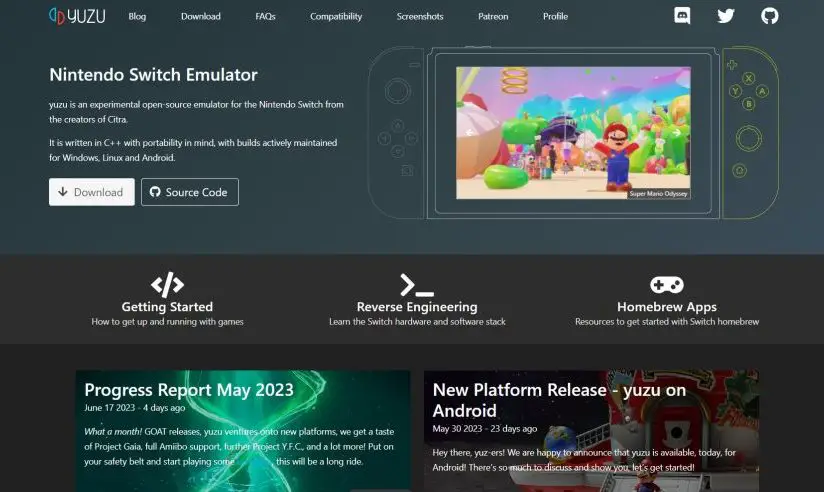Image resolution: width=824 pixels, height=492 pixels.
Task: Click 'Learn the Switch hardware and software stack'
Action: coord(417,321)
